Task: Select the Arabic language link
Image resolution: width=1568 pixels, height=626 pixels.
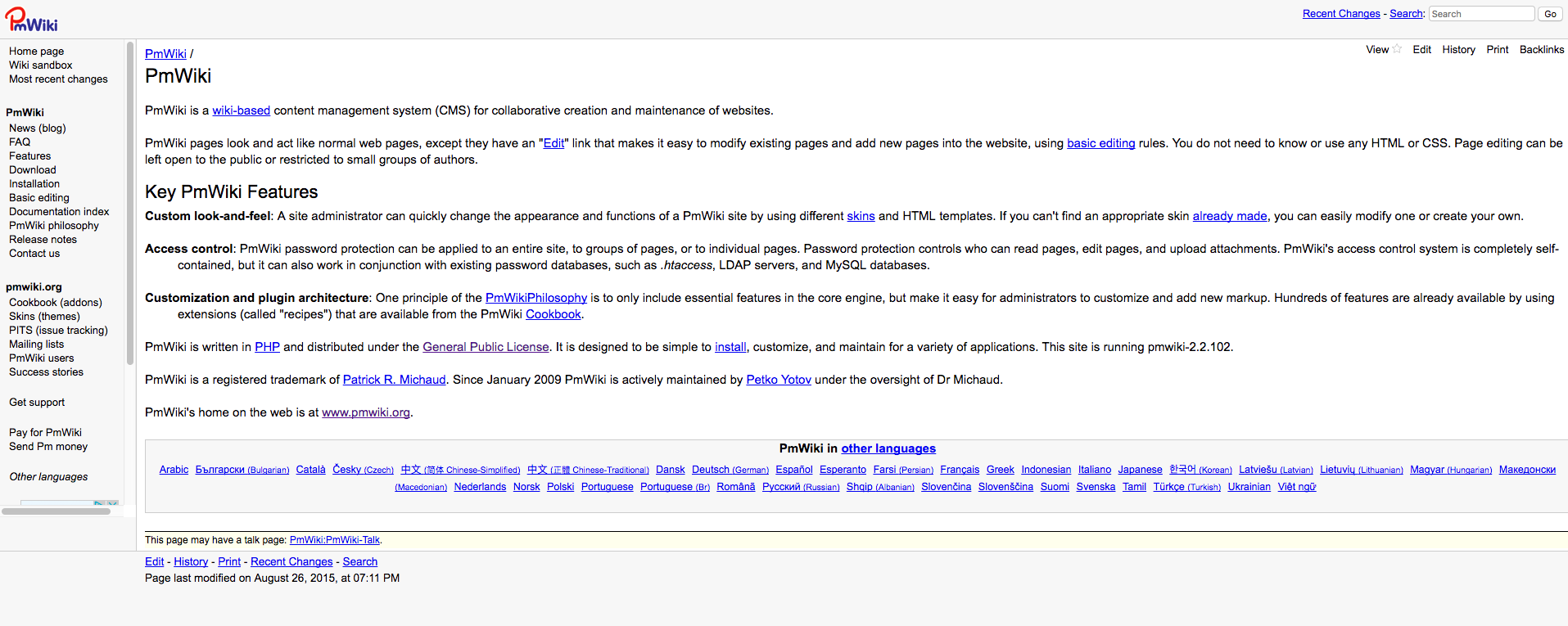Action: point(174,470)
